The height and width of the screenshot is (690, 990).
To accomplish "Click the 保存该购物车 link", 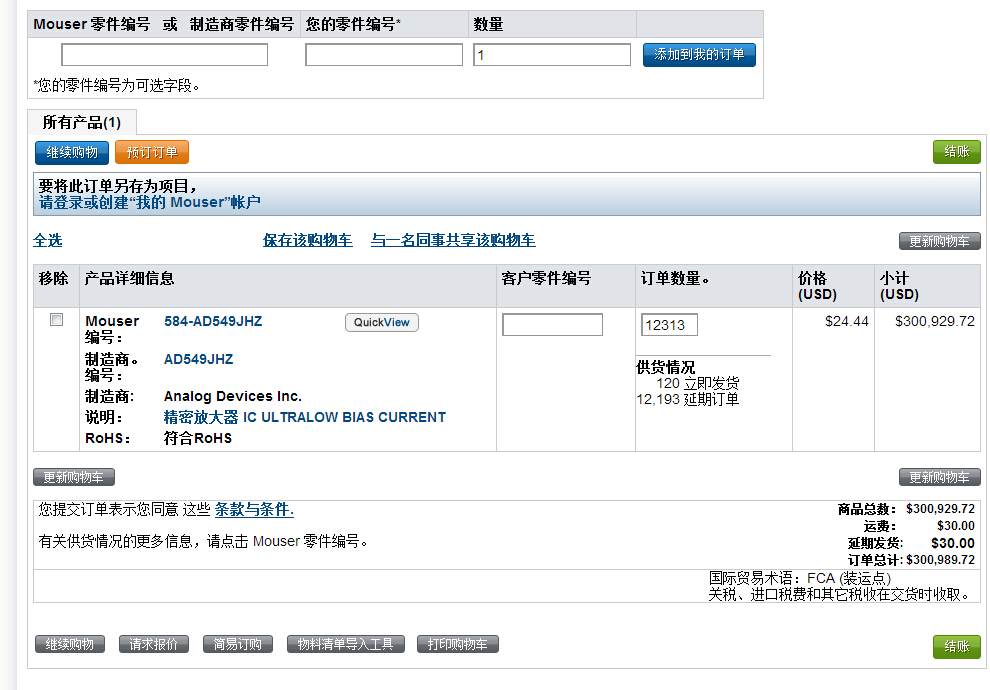I will tap(307, 241).
